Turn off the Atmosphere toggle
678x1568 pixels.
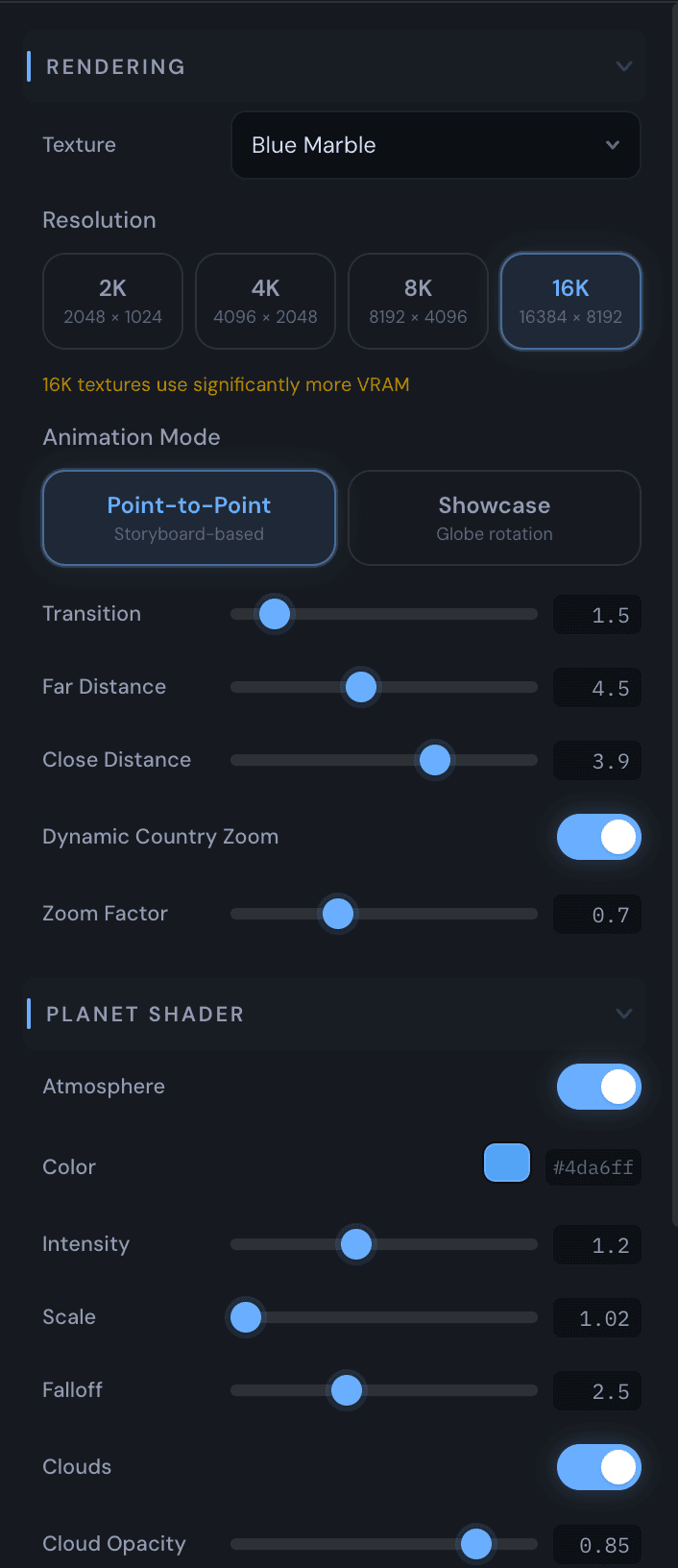pos(598,1087)
